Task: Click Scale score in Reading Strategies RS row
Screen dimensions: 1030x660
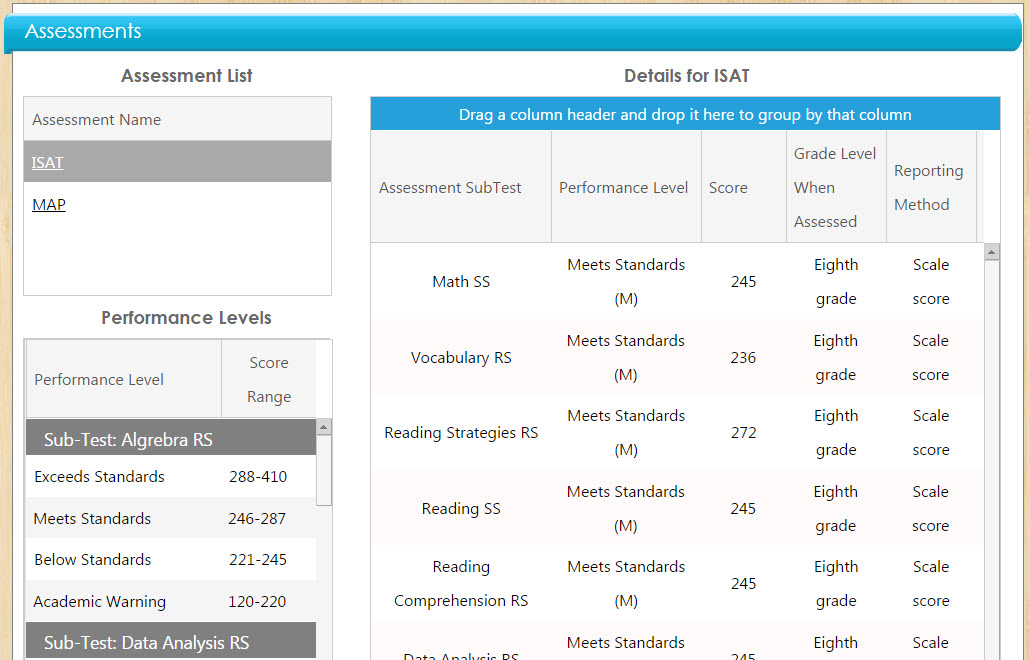Action: [931, 432]
